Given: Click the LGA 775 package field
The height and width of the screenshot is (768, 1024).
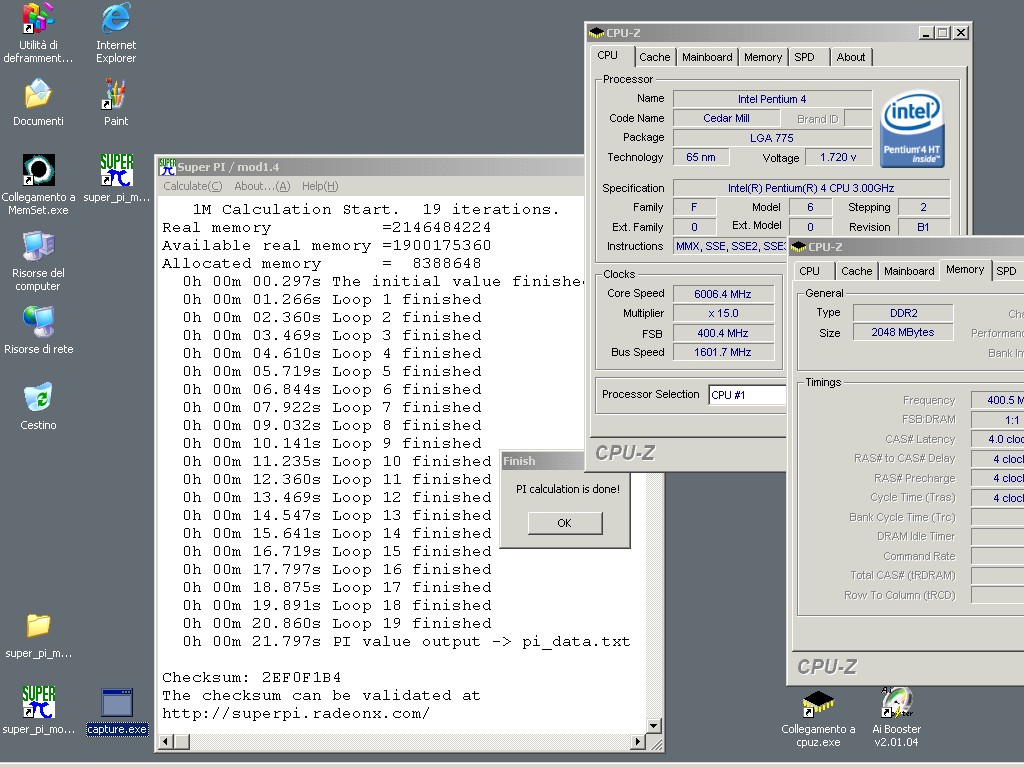Looking at the screenshot, I should point(772,138).
